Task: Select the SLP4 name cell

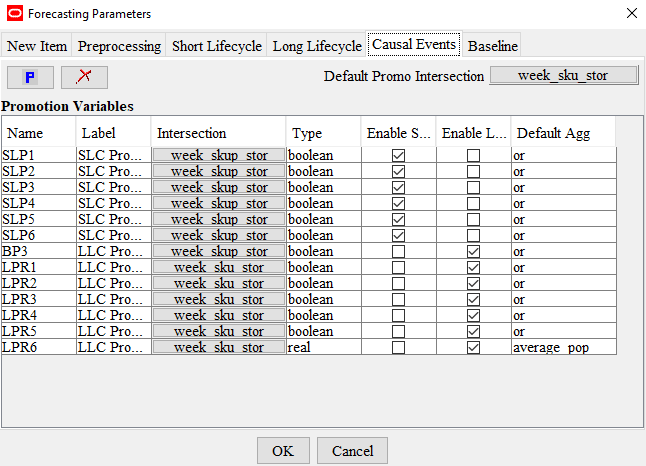Action: pos(39,204)
